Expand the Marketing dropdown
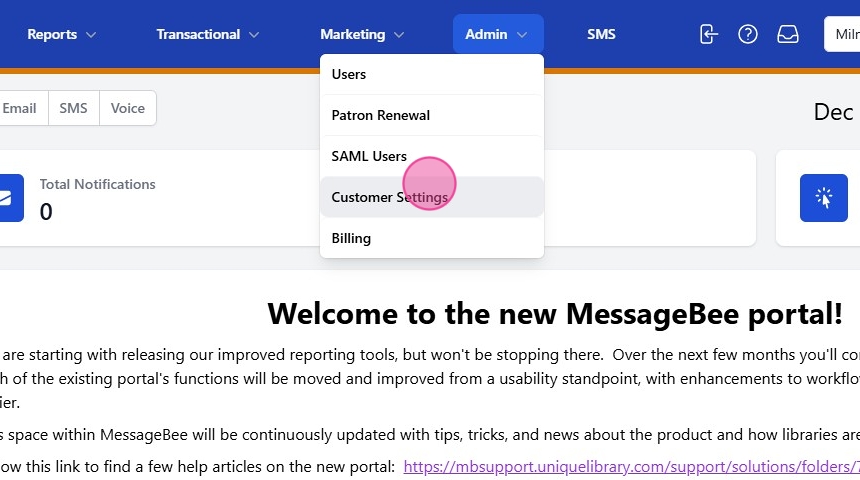The width and height of the screenshot is (860, 480). pos(362,34)
